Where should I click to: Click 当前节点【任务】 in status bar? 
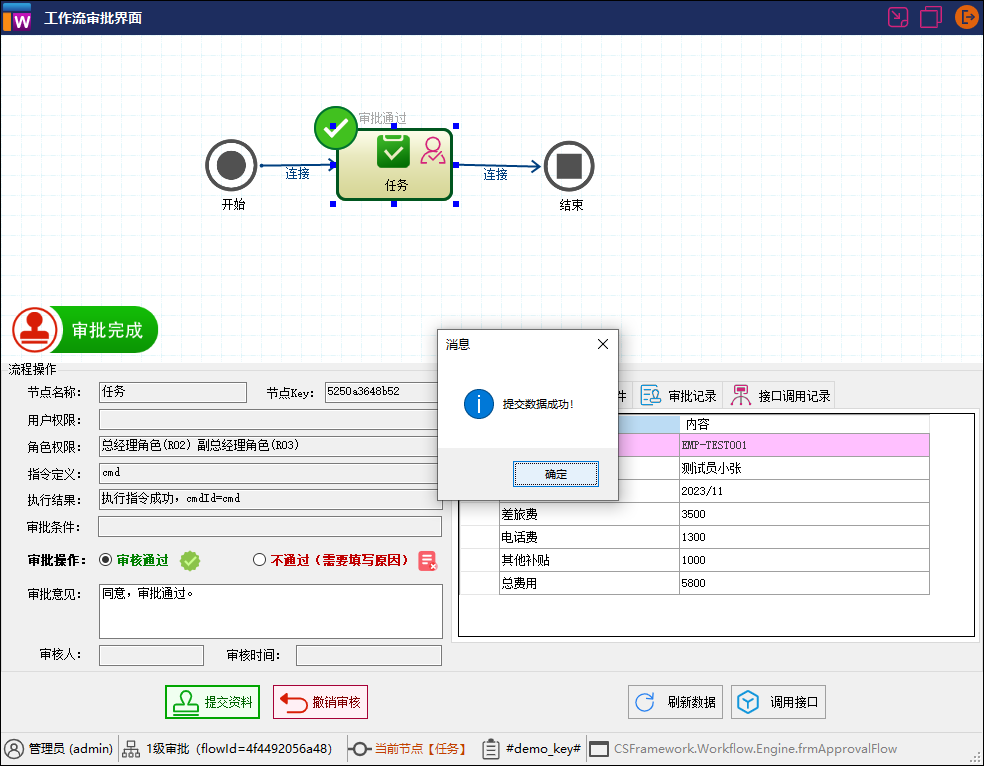click(x=421, y=748)
